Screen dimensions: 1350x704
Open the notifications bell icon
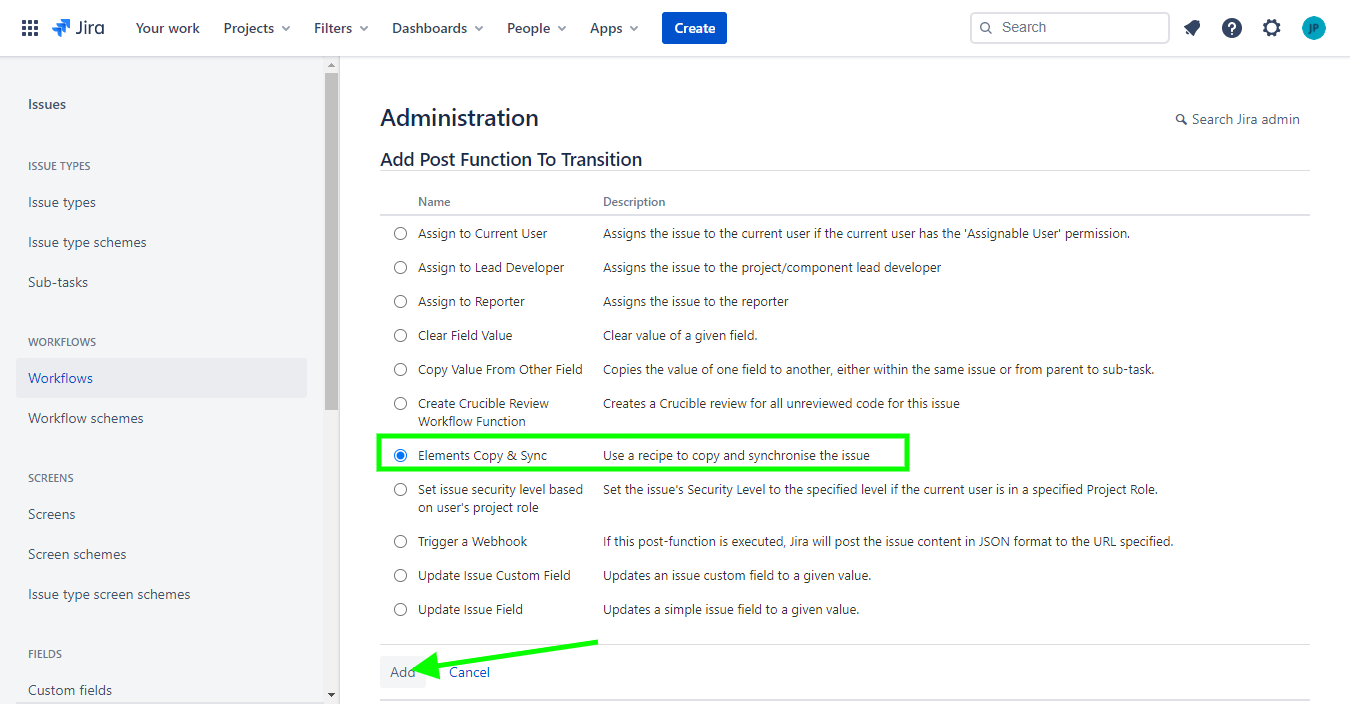[1192, 28]
